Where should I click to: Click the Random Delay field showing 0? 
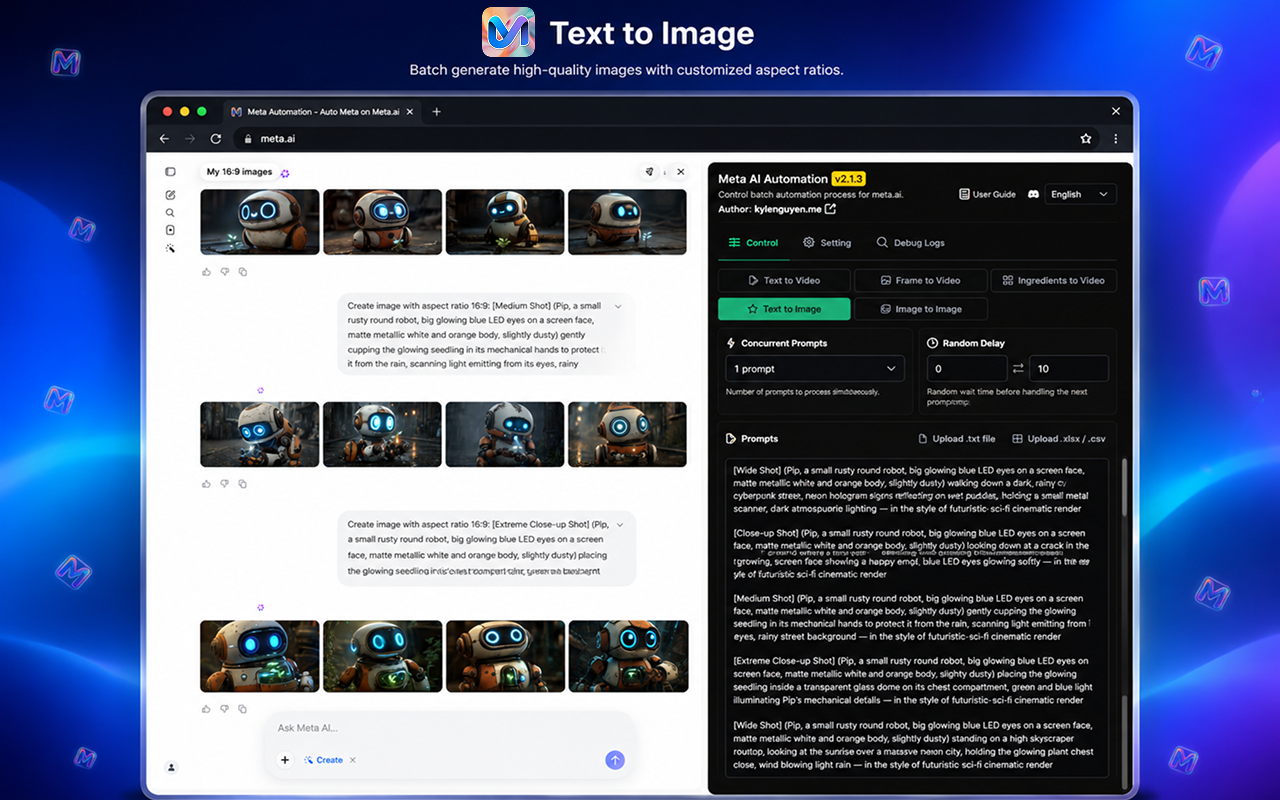click(x=967, y=369)
